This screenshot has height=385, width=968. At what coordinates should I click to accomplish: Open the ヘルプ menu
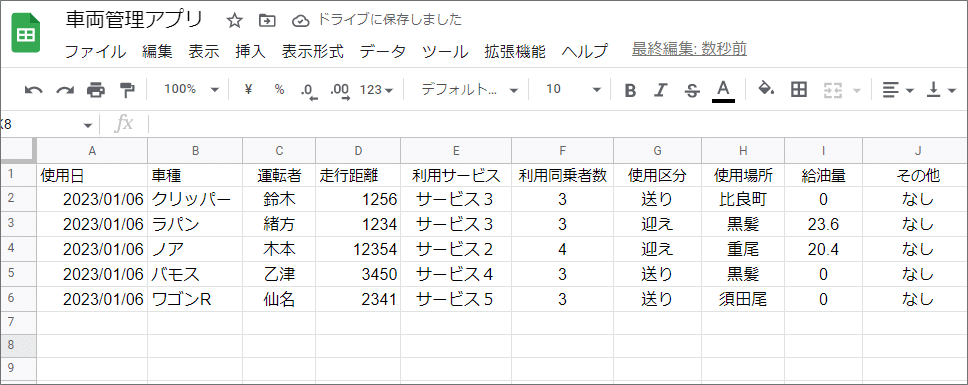[584, 51]
